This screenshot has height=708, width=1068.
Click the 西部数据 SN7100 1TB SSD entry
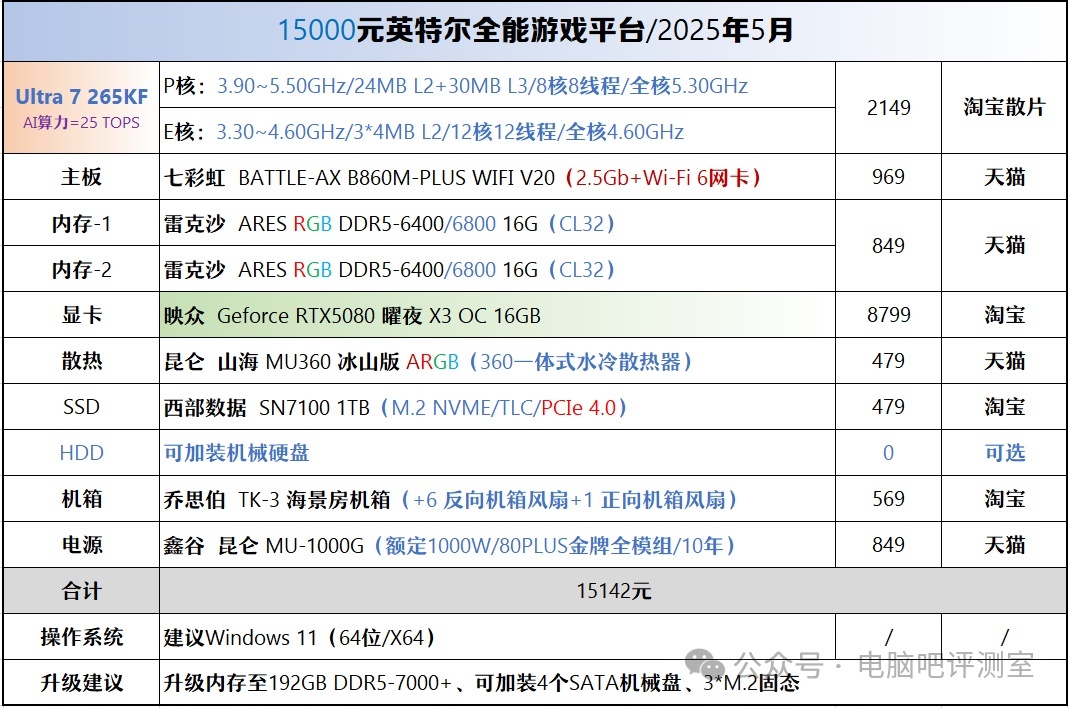(x=395, y=407)
